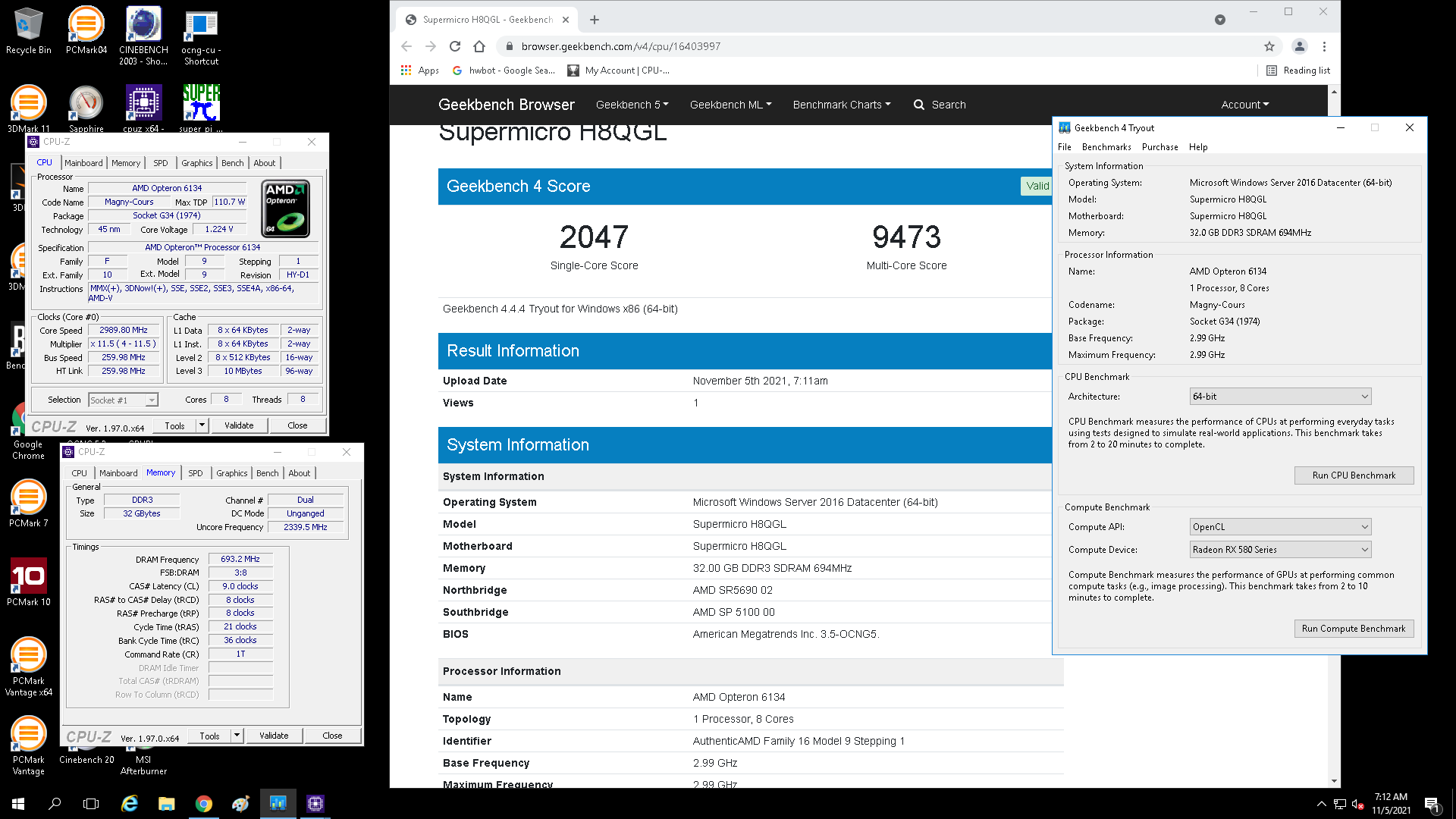
Task: Open Graphics tab in upper CPU-Z window
Action: click(197, 163)
